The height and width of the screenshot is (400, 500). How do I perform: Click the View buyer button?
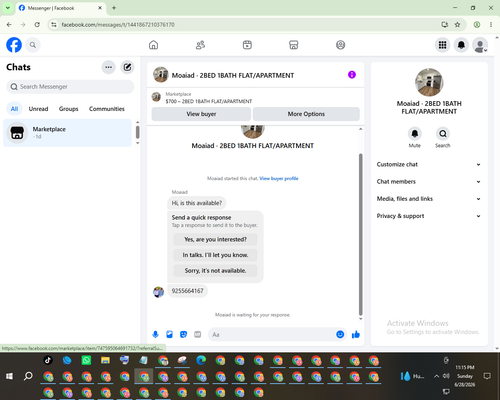pos(201,114)
